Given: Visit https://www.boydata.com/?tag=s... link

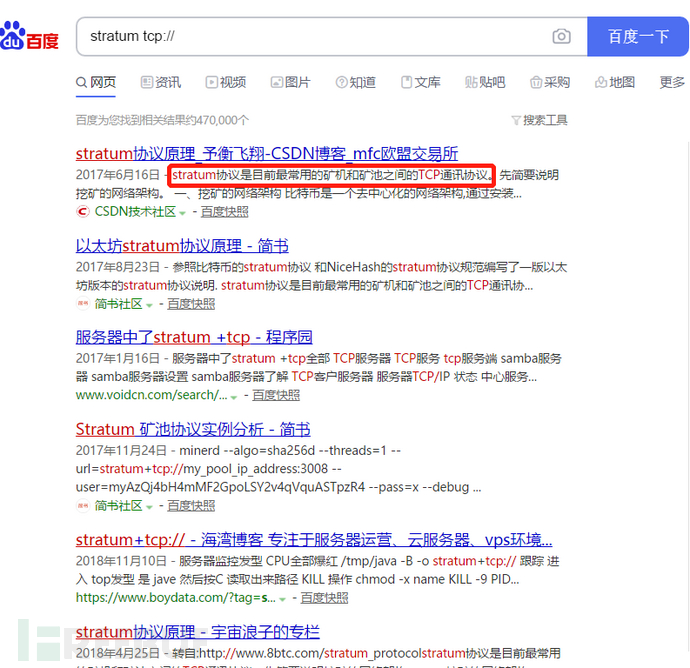Looking at the screenshot, I should pos(176,598).
